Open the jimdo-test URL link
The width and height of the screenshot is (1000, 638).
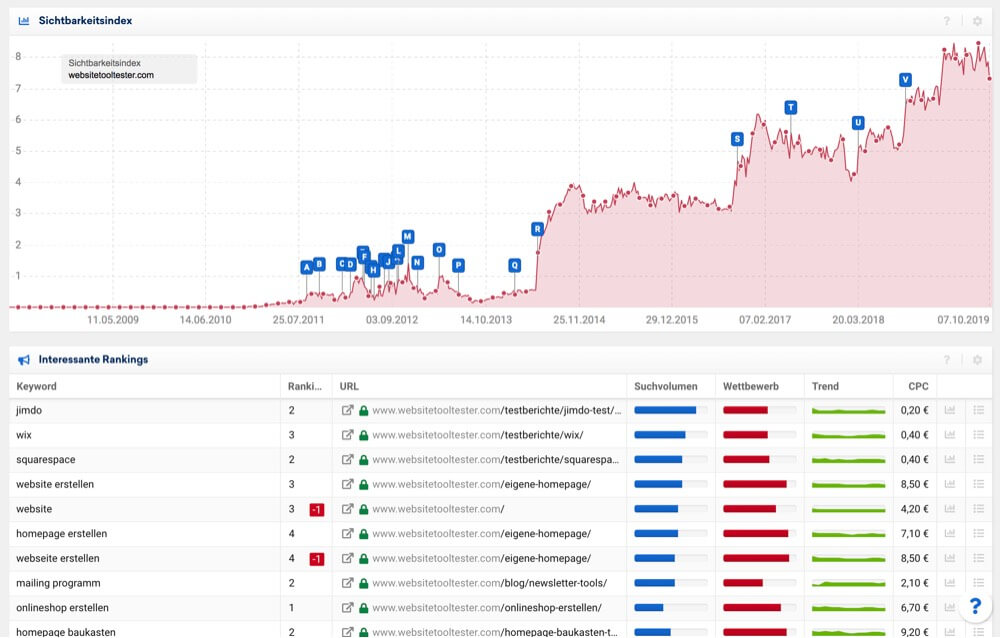point(497,410)
